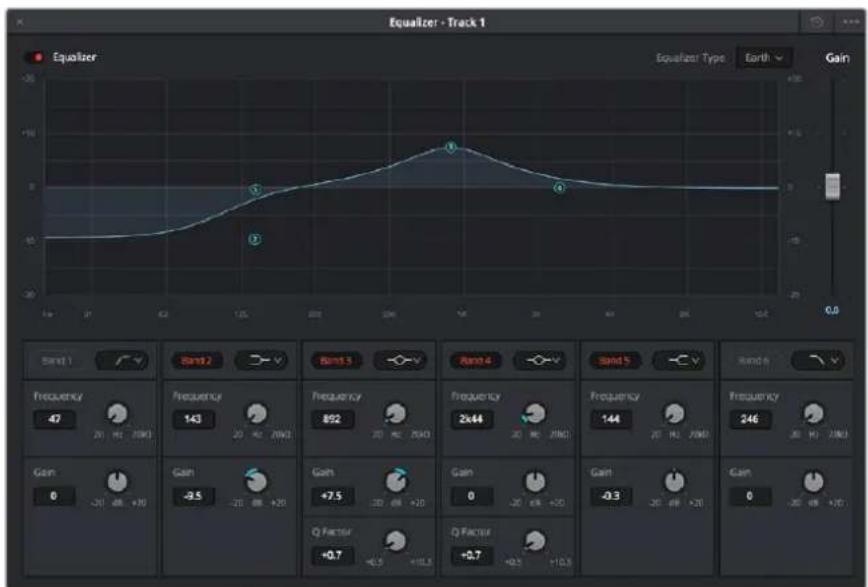Open Band 3 filter shape dropdown

point(401,361)
